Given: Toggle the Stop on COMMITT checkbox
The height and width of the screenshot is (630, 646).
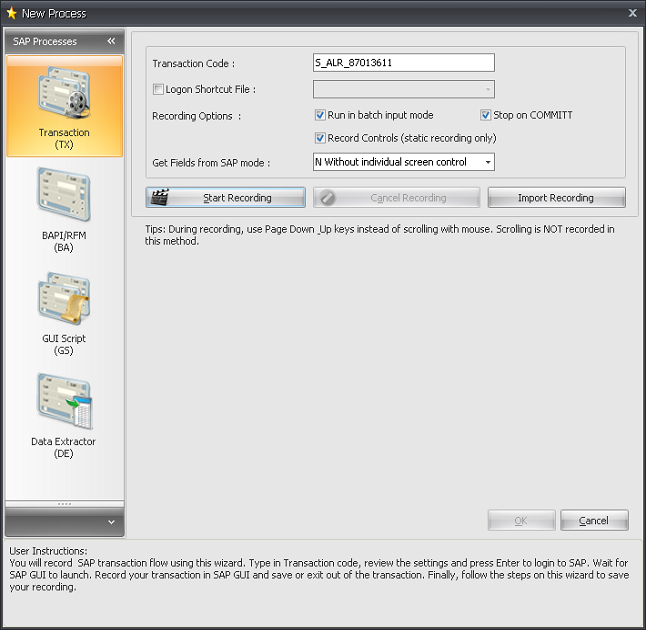Looking at the screenshot, I should click(486, 115).
